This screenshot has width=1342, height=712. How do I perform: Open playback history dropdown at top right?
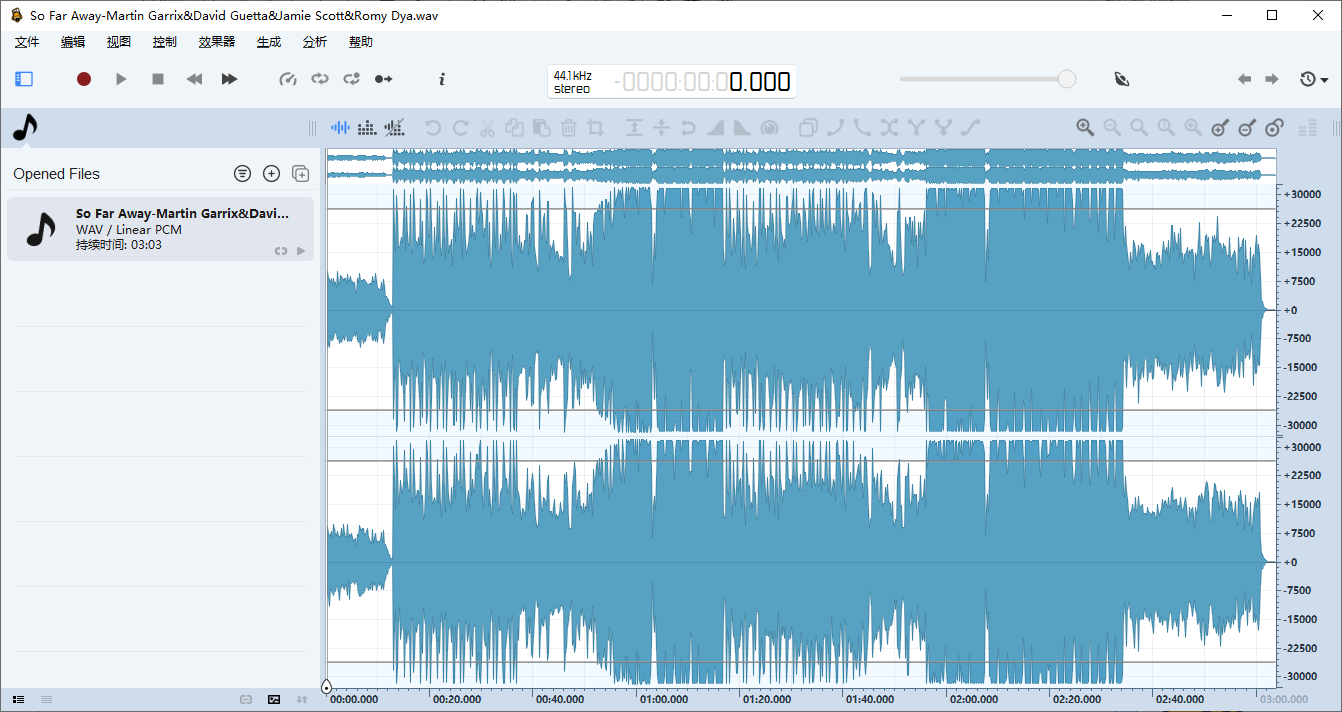point(1310,78)
